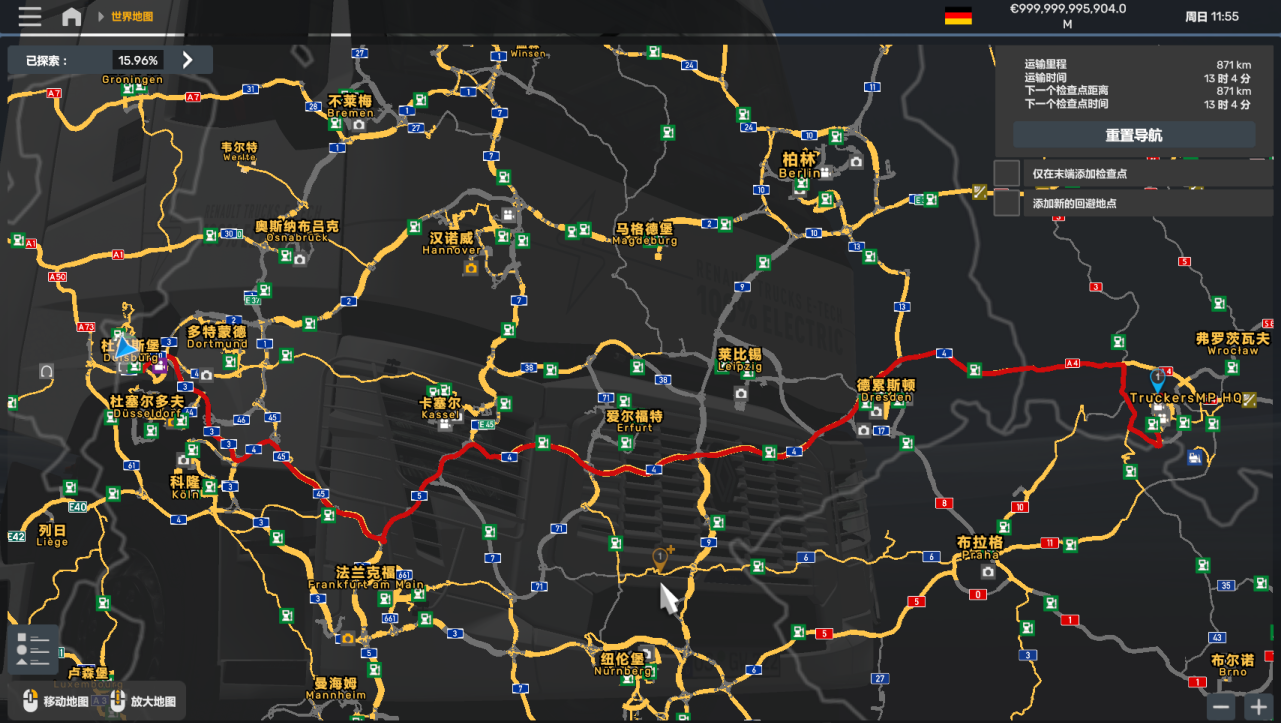Click the 马格德堡 Magdeburg label
This screenshot has width=1281, height=723.
[646, 235]
